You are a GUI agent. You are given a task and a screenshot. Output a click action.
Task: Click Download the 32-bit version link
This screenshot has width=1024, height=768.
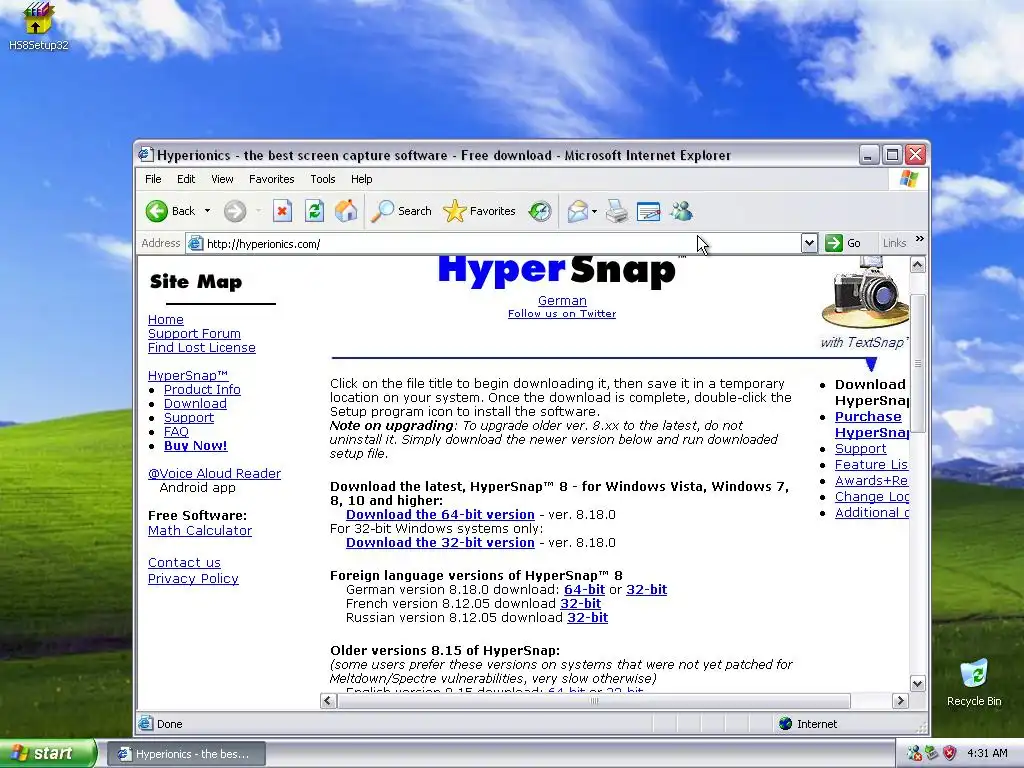440,543
